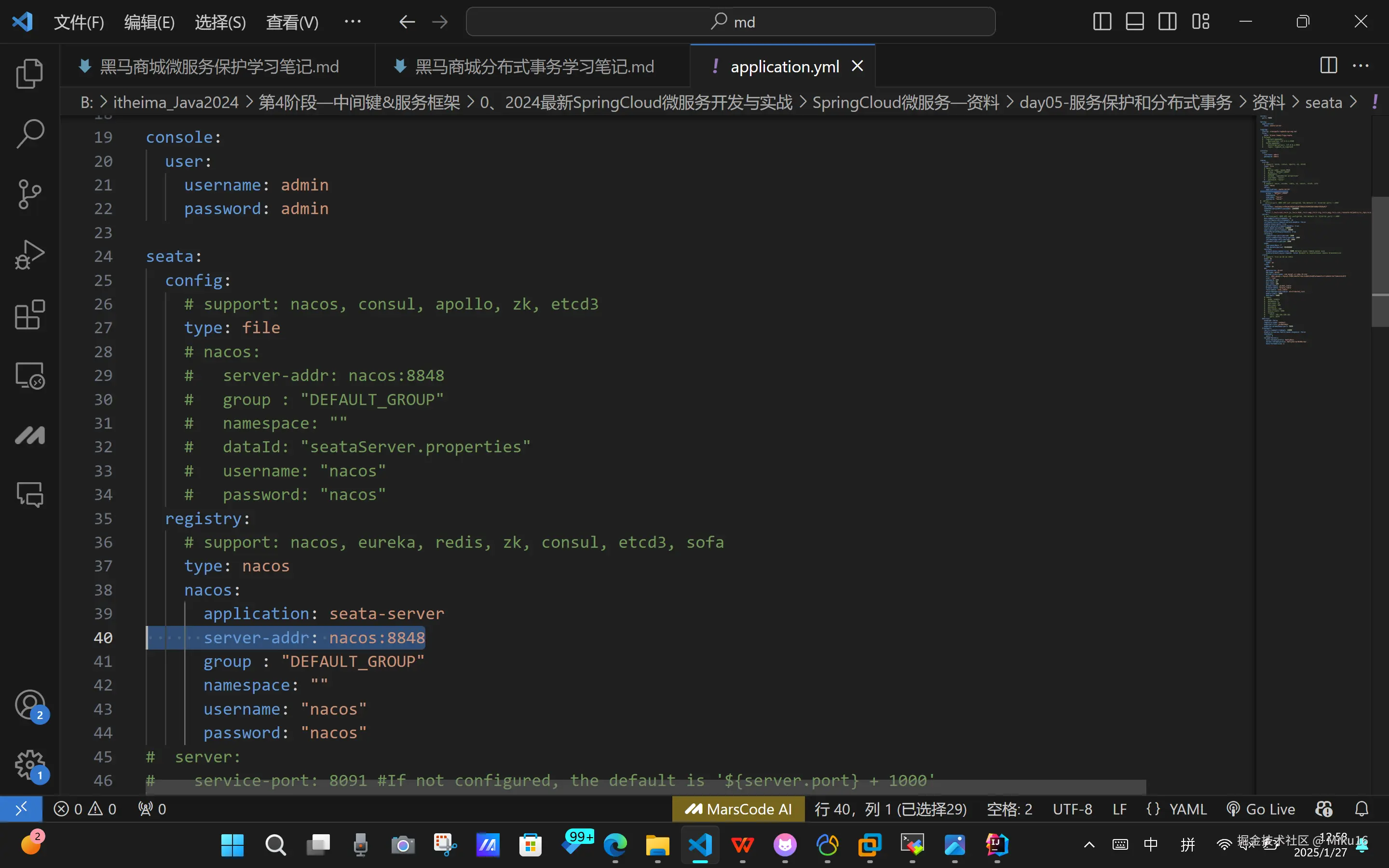The width and height of the screenshot is (1389, 868).
Task: Switch to 黑马商城分布式事务学习笔记.md tab
Action: (x=534, y=67)
